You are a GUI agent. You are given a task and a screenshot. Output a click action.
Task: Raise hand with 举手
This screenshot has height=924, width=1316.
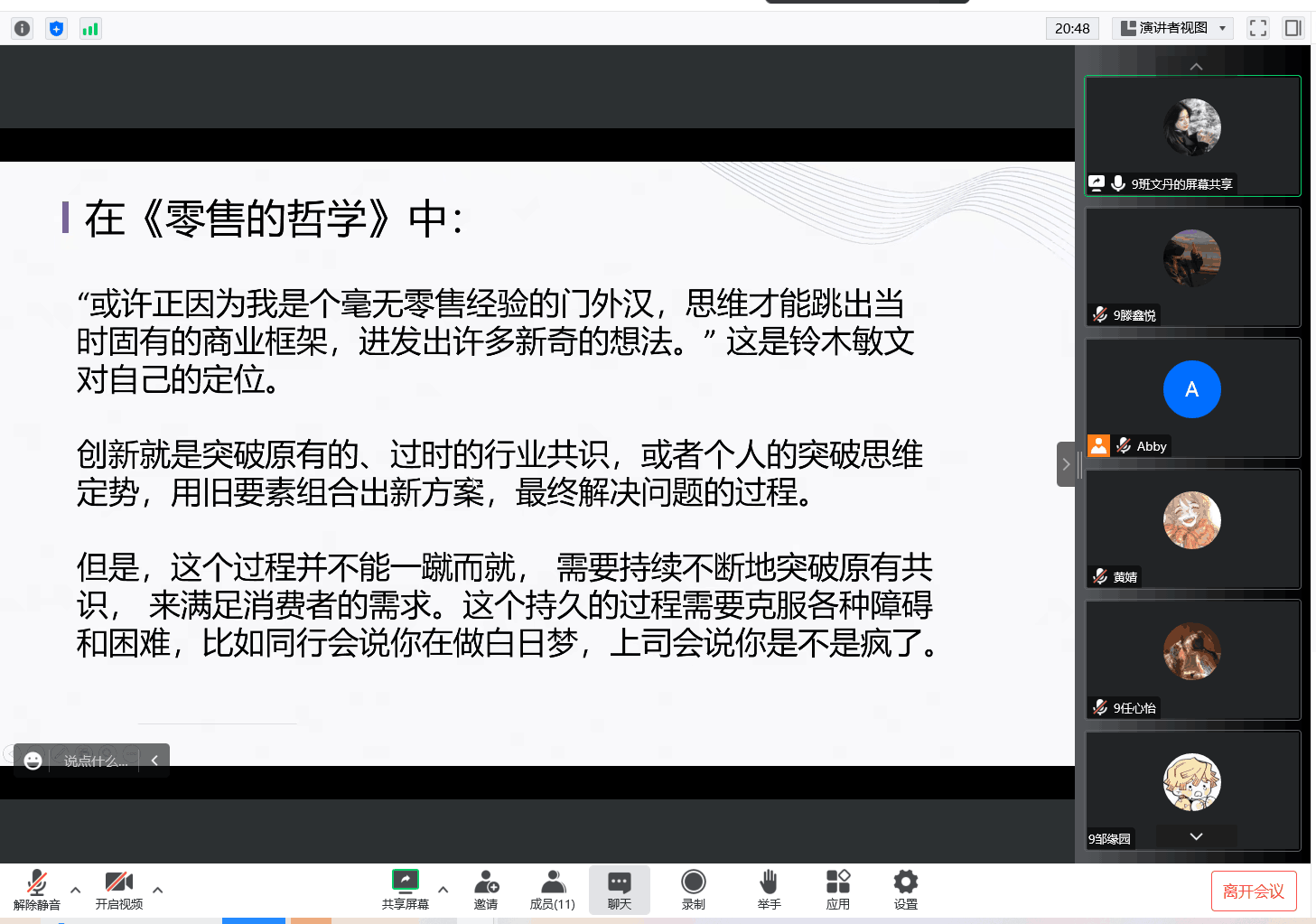coord(769,889)
